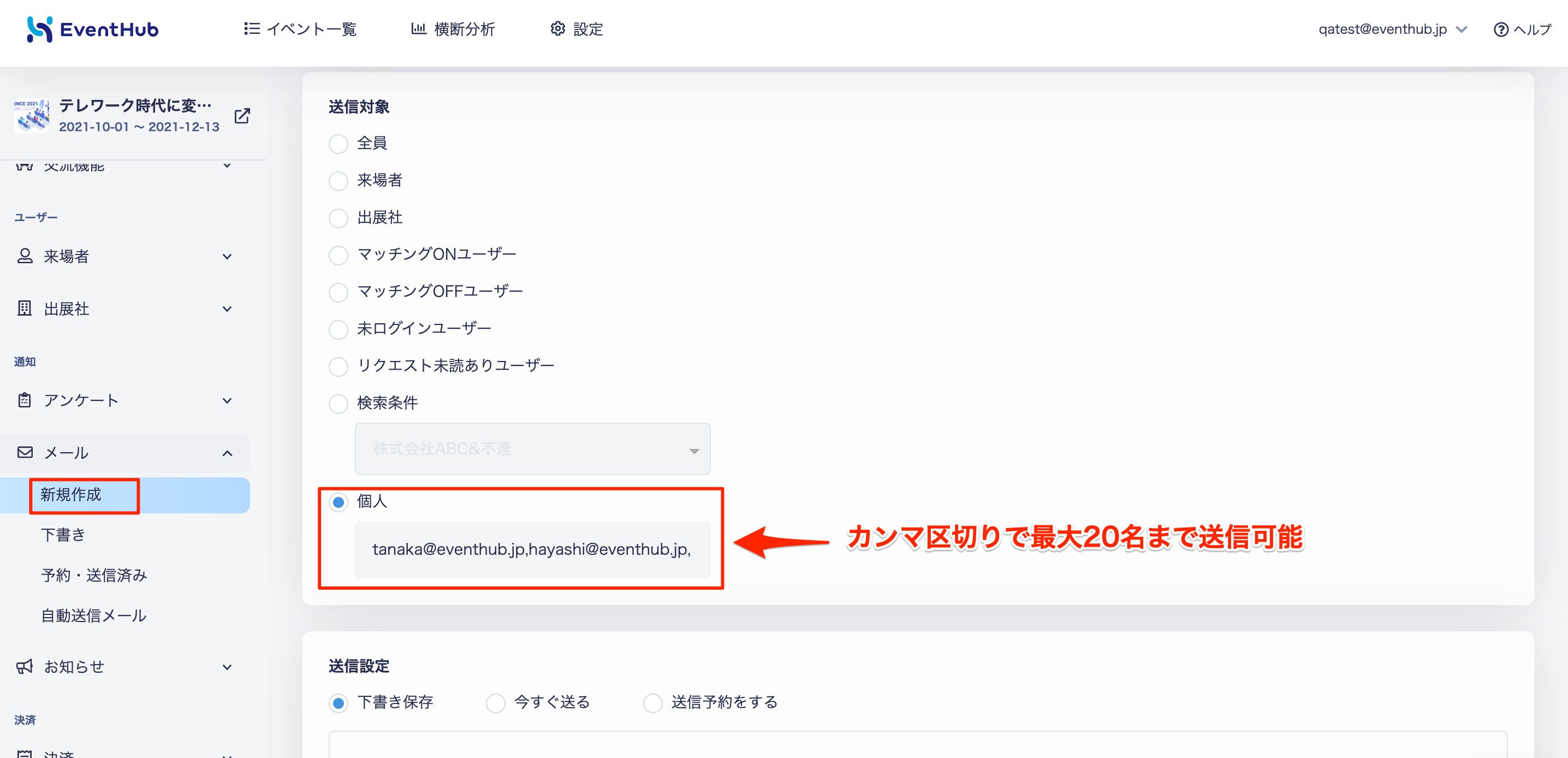Click the メール envelope icon
This screenshot has height=758, width=1568.
click(x=25, y=452)
